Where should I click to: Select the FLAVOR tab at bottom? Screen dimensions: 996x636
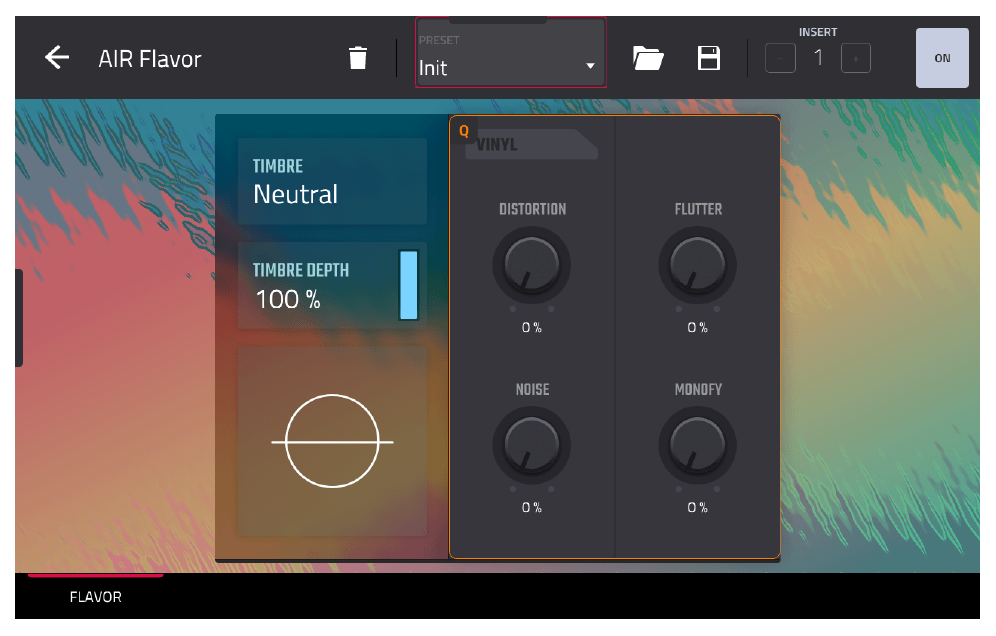95,597
